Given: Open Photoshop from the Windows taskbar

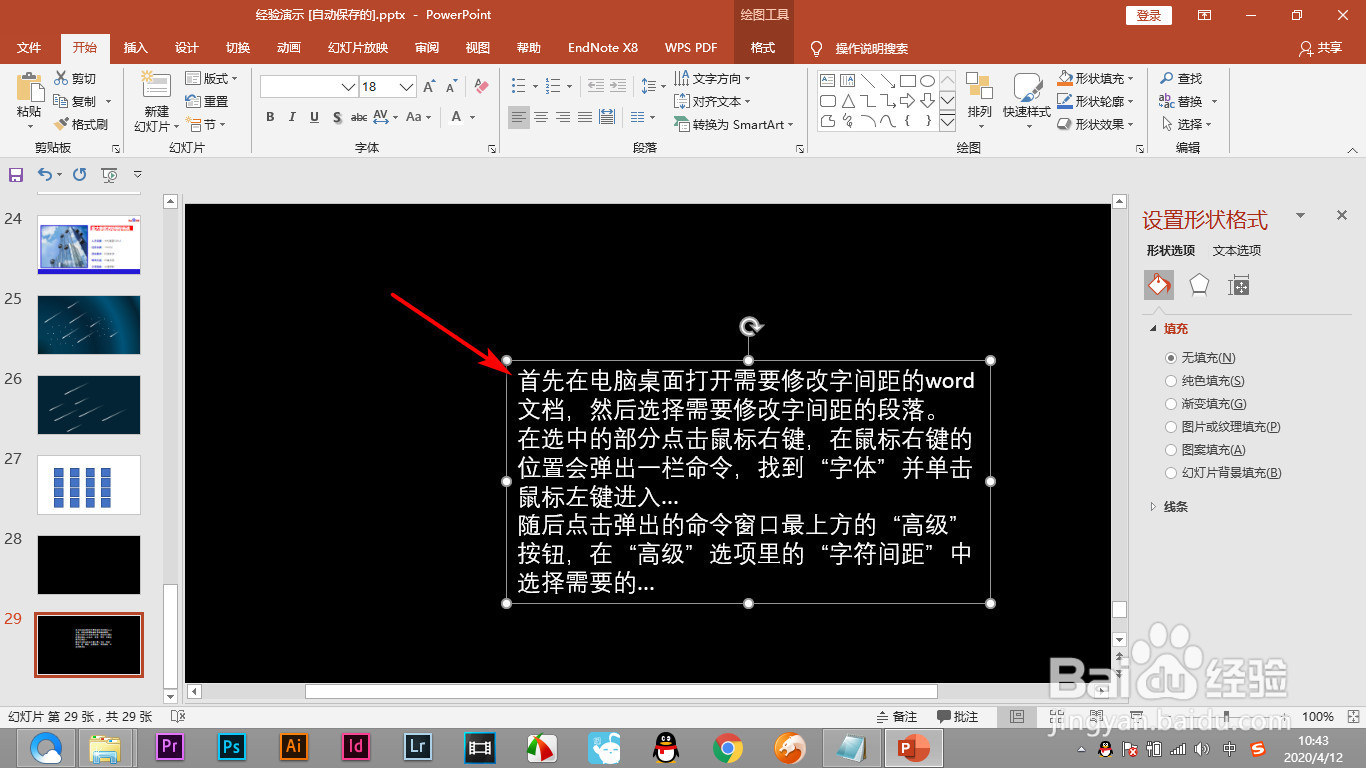Looking at the screenshot, I should coord(232,746).
